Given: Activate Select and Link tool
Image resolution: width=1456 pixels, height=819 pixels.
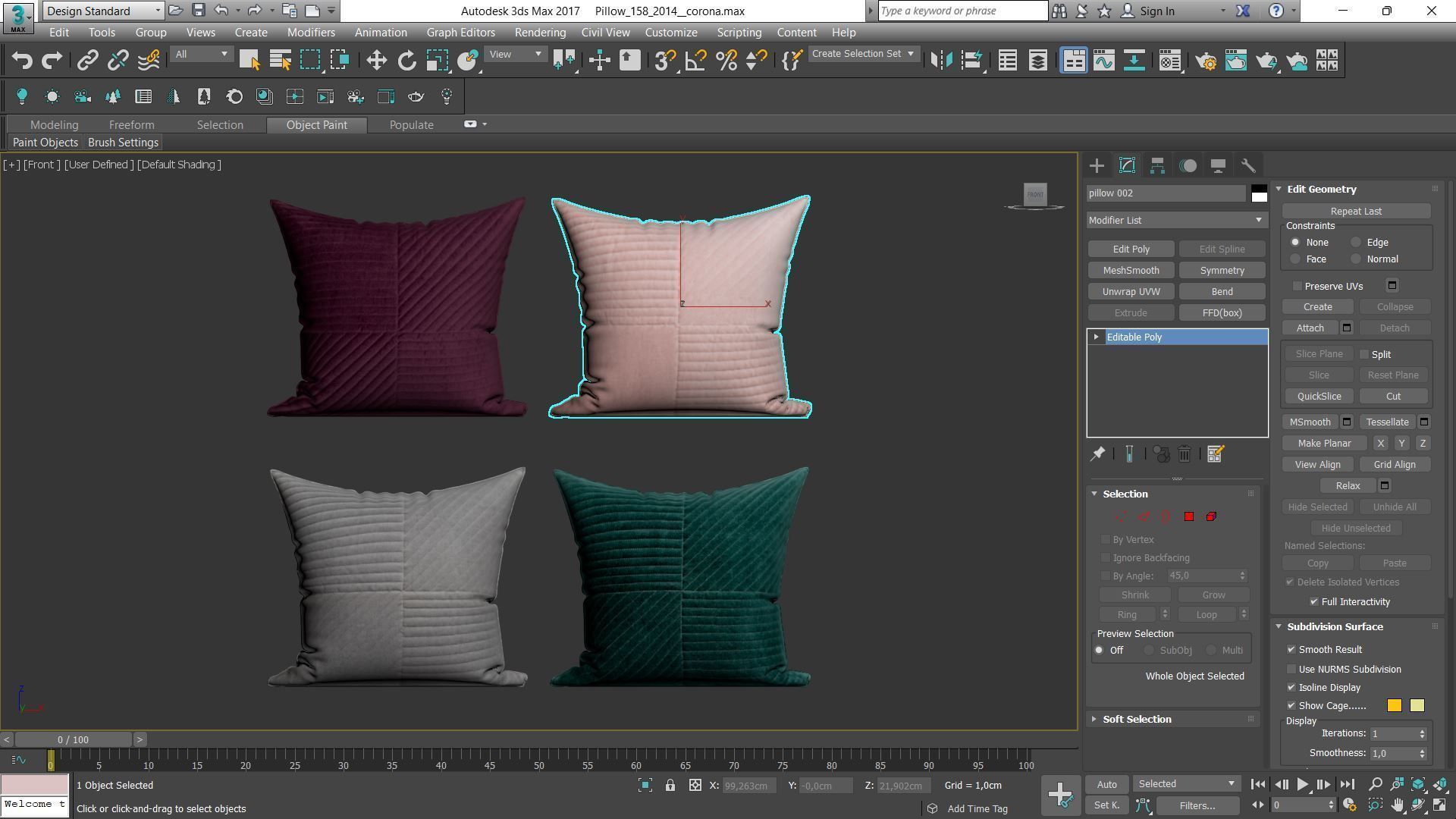Looking at the screenshot, I should [x=87, y=61].
